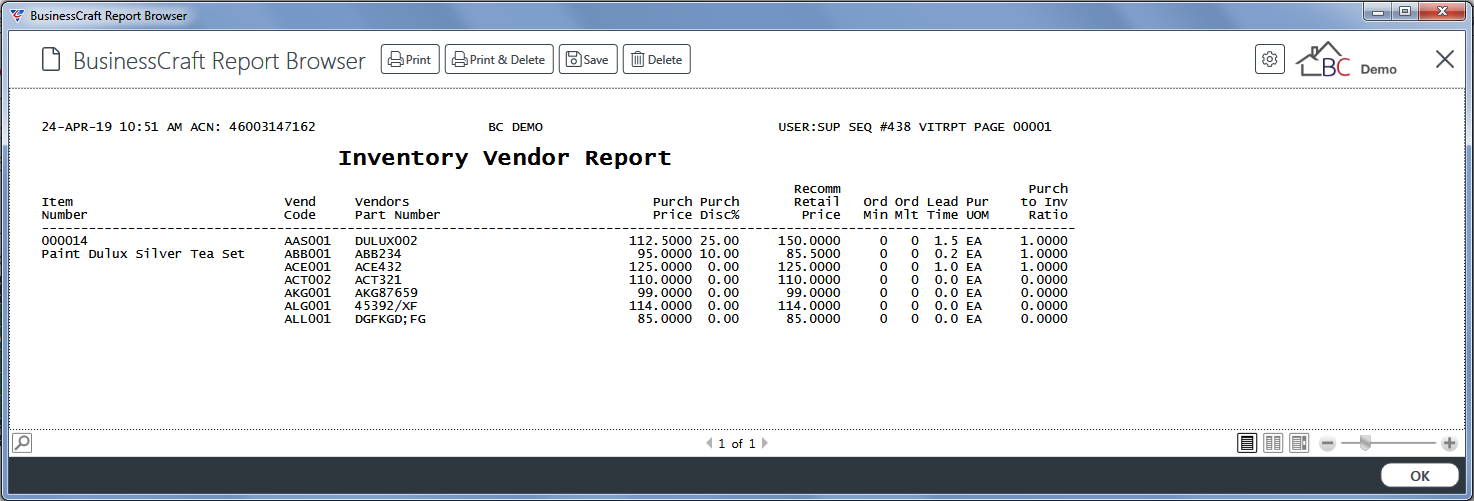
Task: Click purchase price 95.0000
Action: click(x=664, y=254)
